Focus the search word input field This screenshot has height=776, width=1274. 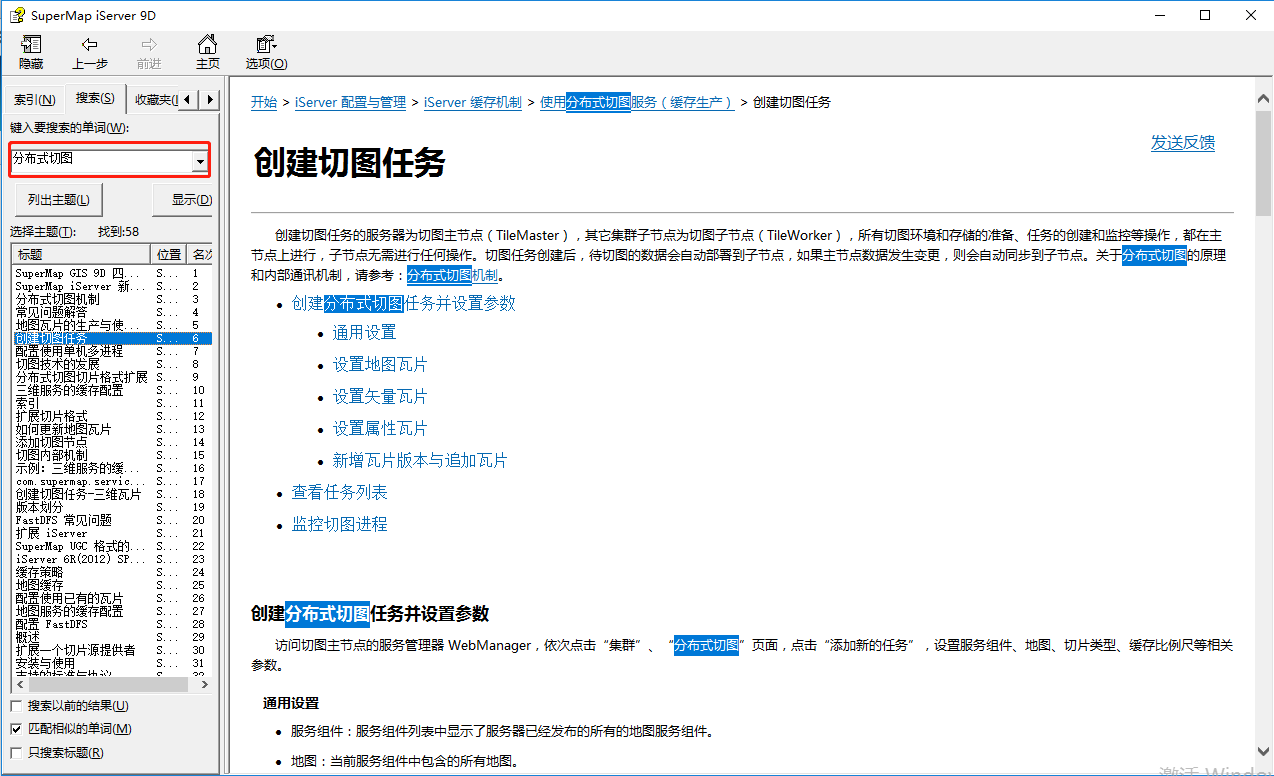[102, 159]
